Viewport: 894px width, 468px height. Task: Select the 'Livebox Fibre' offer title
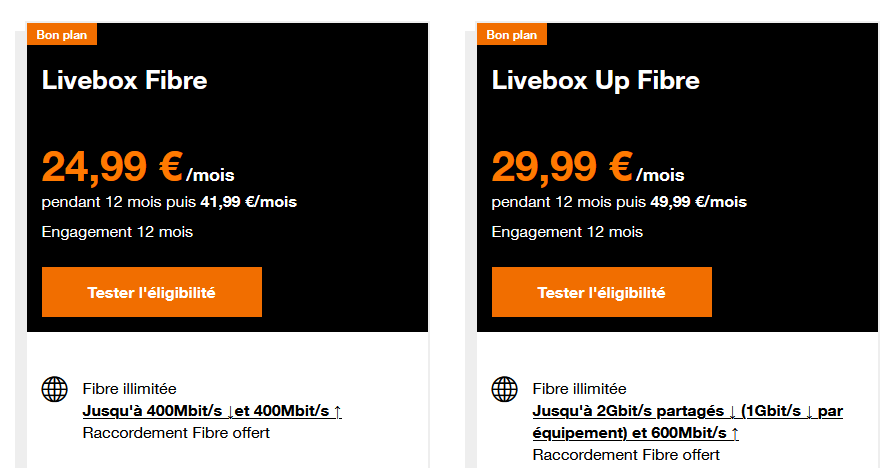pyautogui.click(x=124, y=80)
